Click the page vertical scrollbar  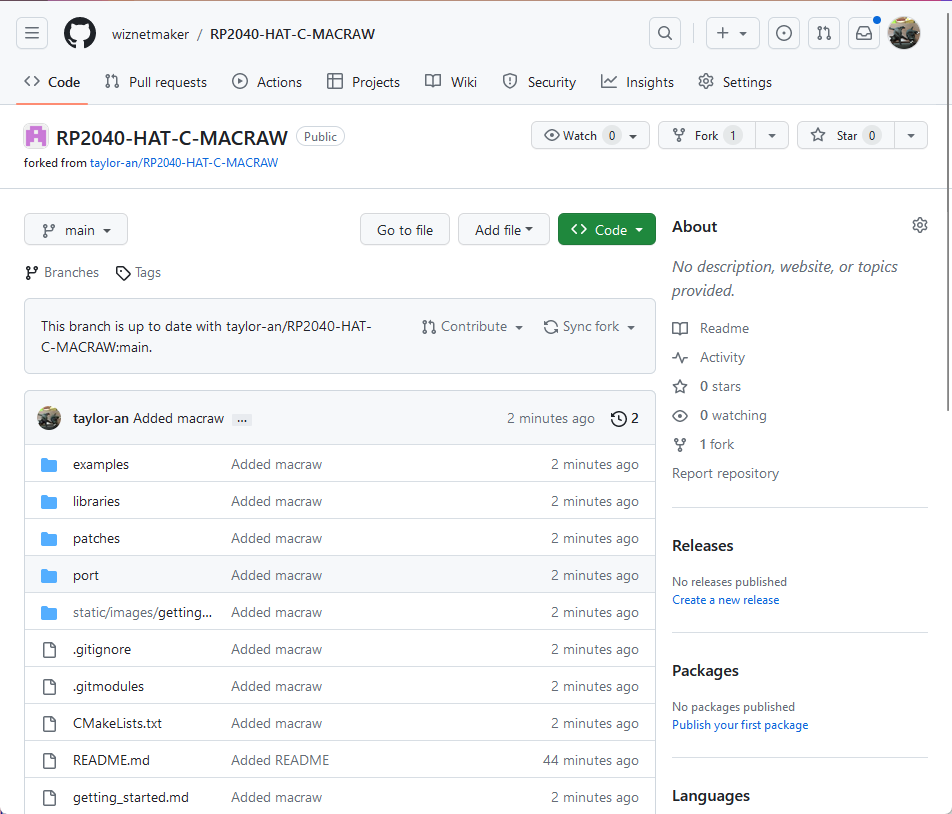tap(948, 212)
